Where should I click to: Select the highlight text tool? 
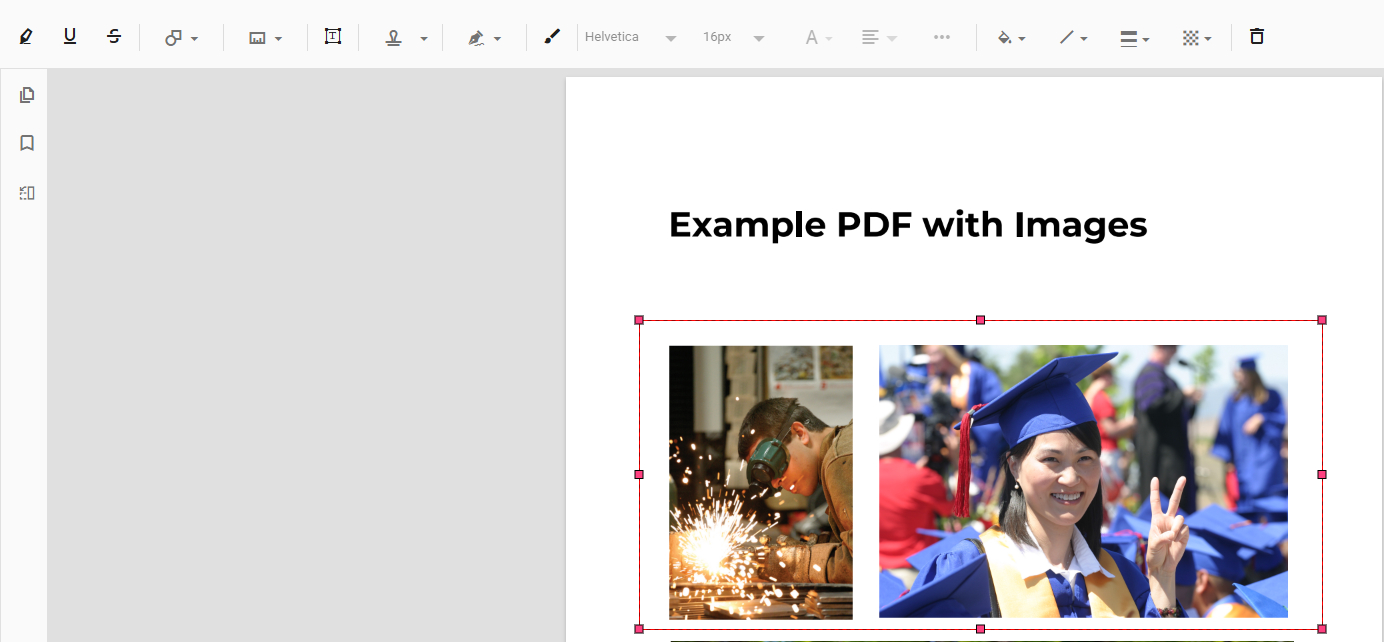pos(26,37)
